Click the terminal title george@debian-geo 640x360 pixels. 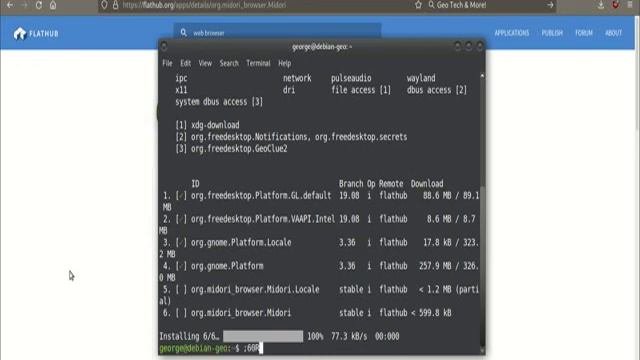point(322,47)
